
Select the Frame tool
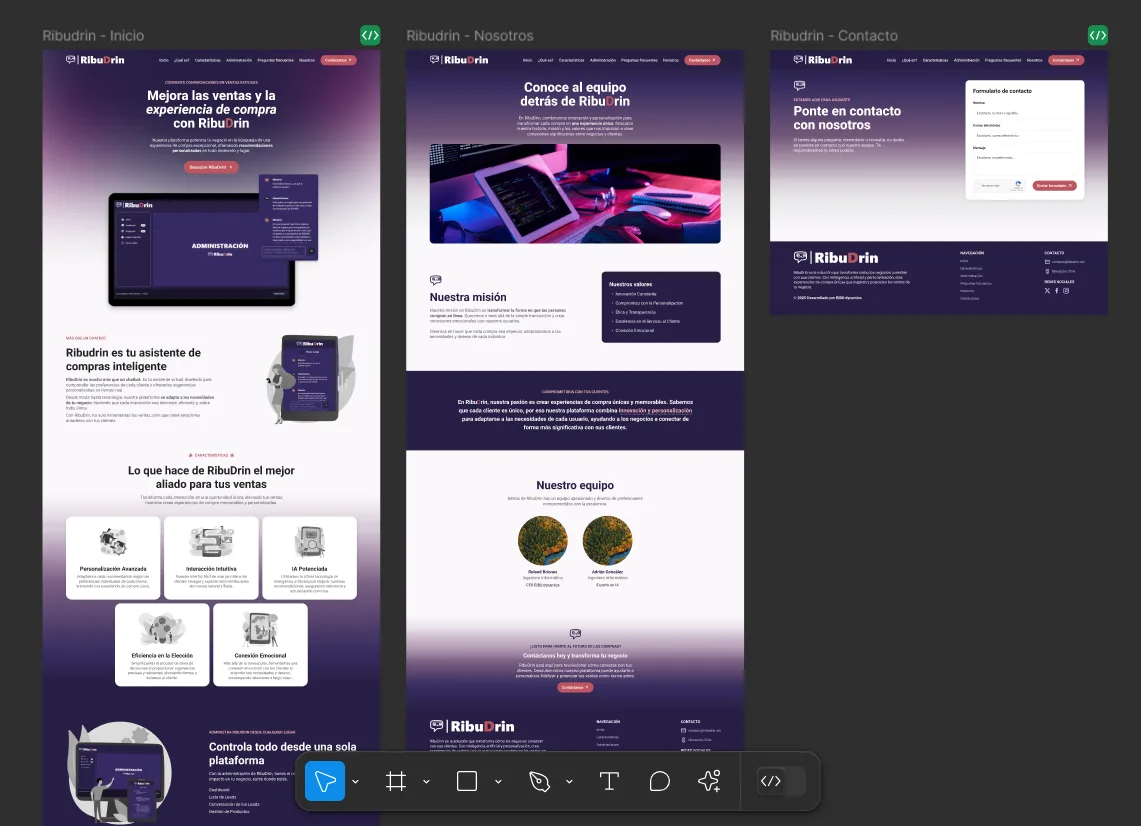[396, 781]
